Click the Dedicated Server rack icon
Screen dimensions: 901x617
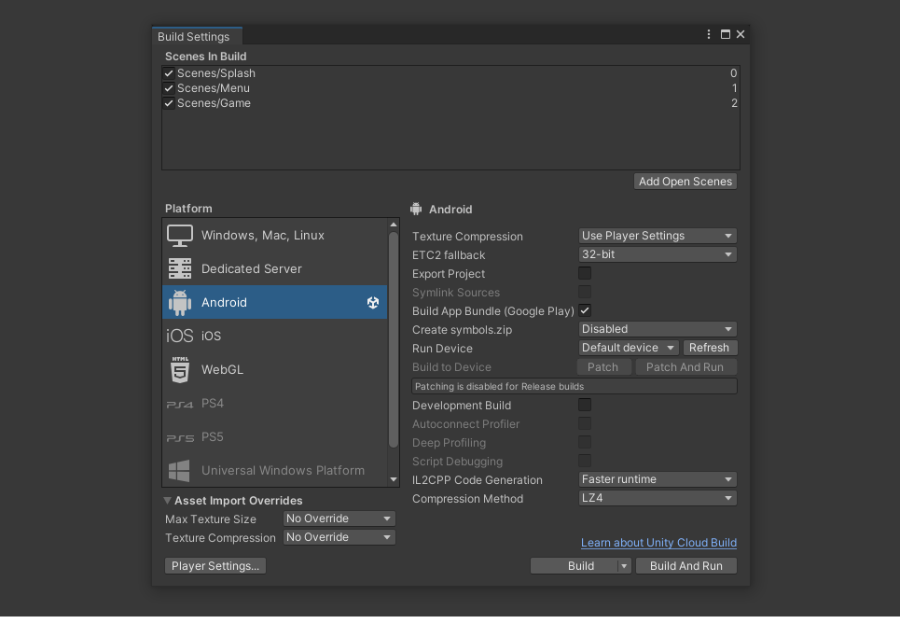point(180,269)
